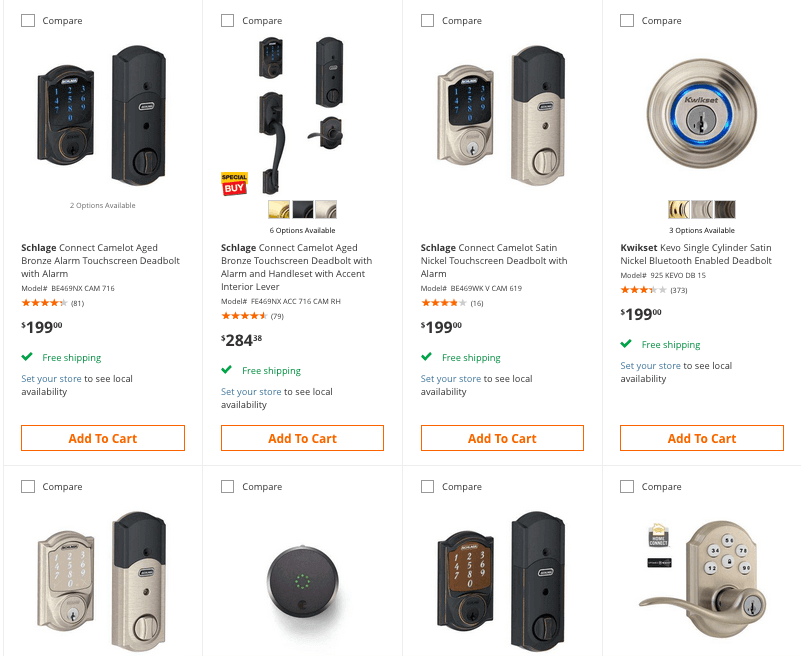Check Compare on the Kwikset Kevo deadbolt

coord(627,19)
